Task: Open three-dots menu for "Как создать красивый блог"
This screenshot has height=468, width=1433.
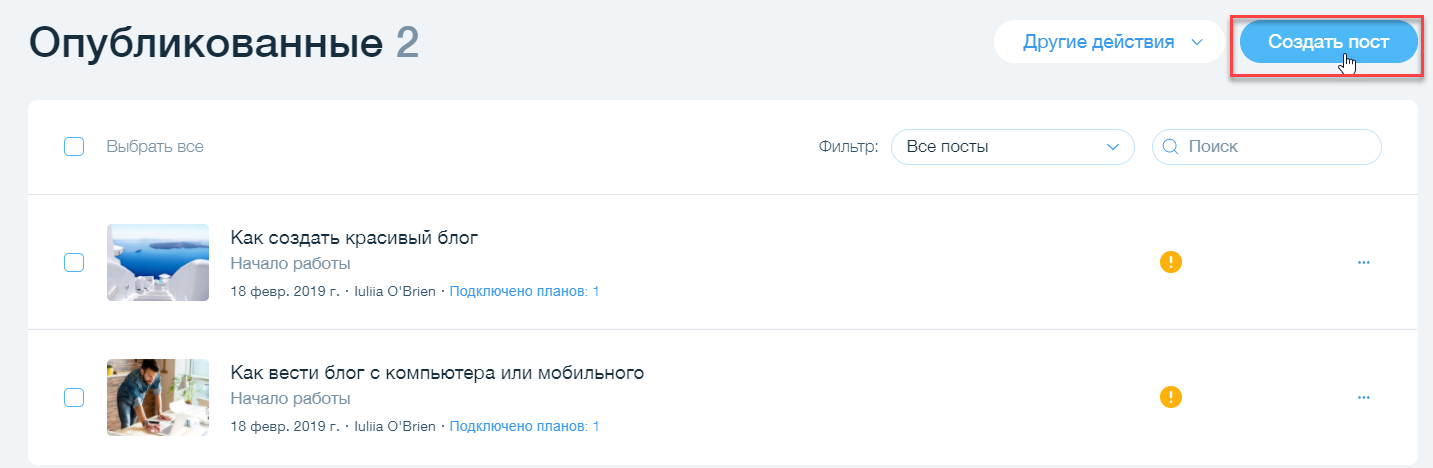Action: (1363, 263)
